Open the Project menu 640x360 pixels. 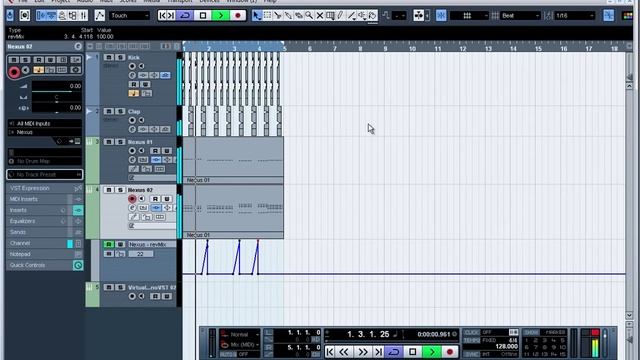[60, 1]
